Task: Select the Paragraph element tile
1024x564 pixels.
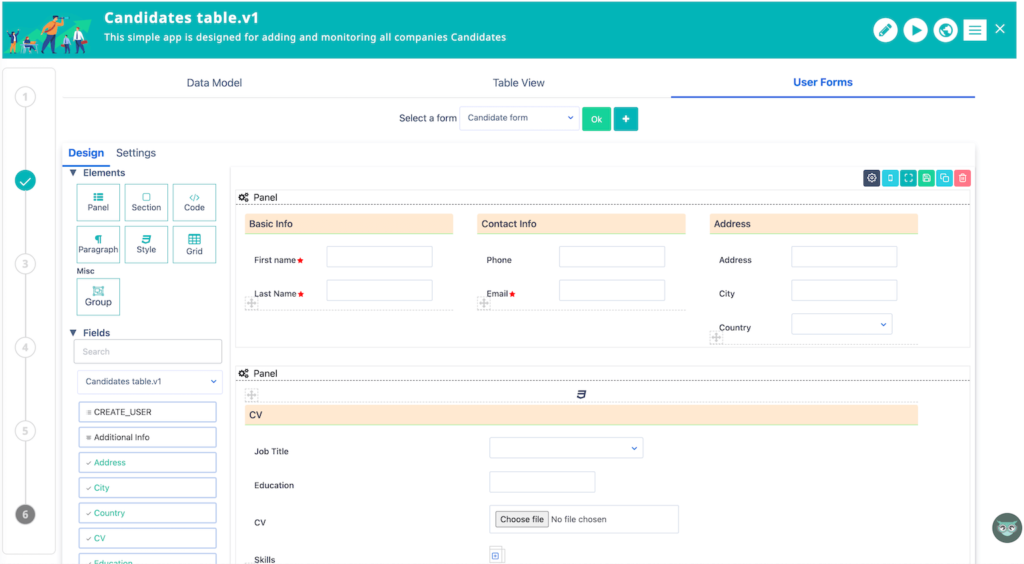Action: click(98, 244)
